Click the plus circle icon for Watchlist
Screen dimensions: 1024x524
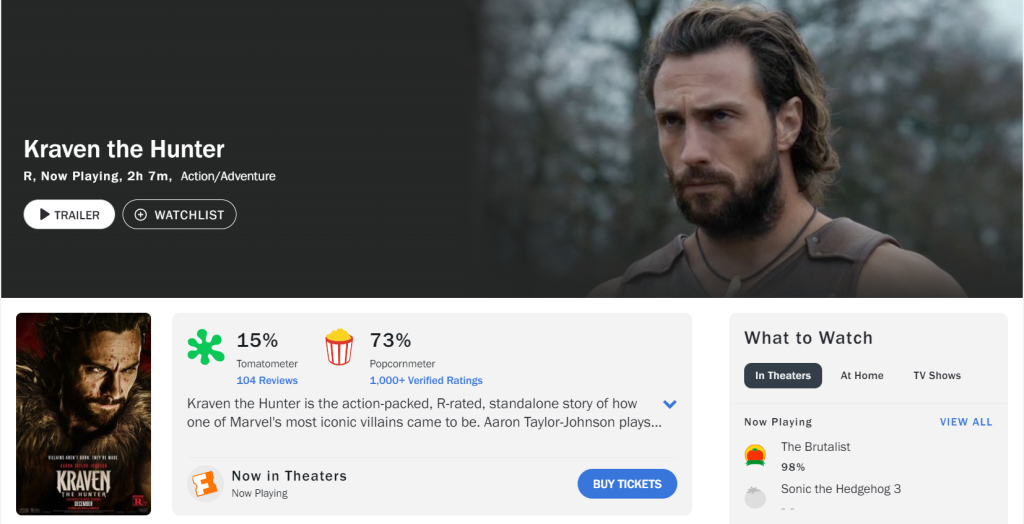click(140, 215)
